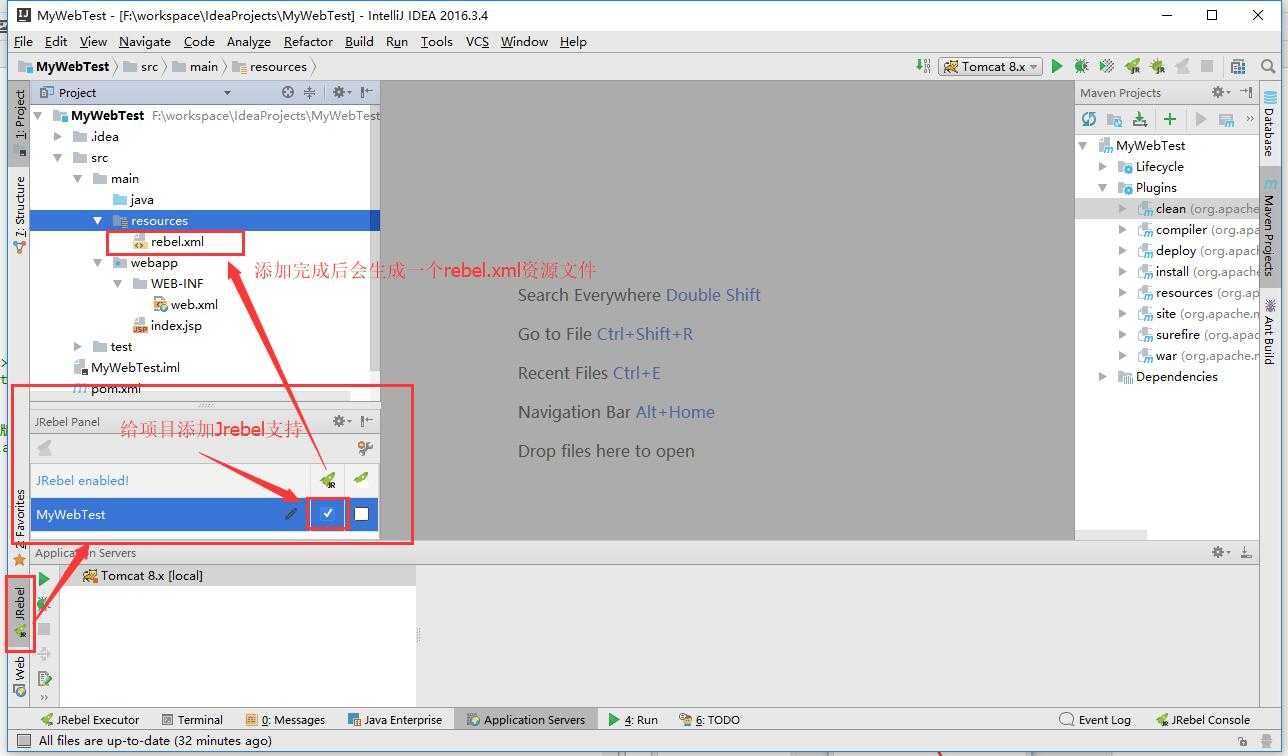Open the VCS menu
1288x756 pixels.
coord(477,41)
